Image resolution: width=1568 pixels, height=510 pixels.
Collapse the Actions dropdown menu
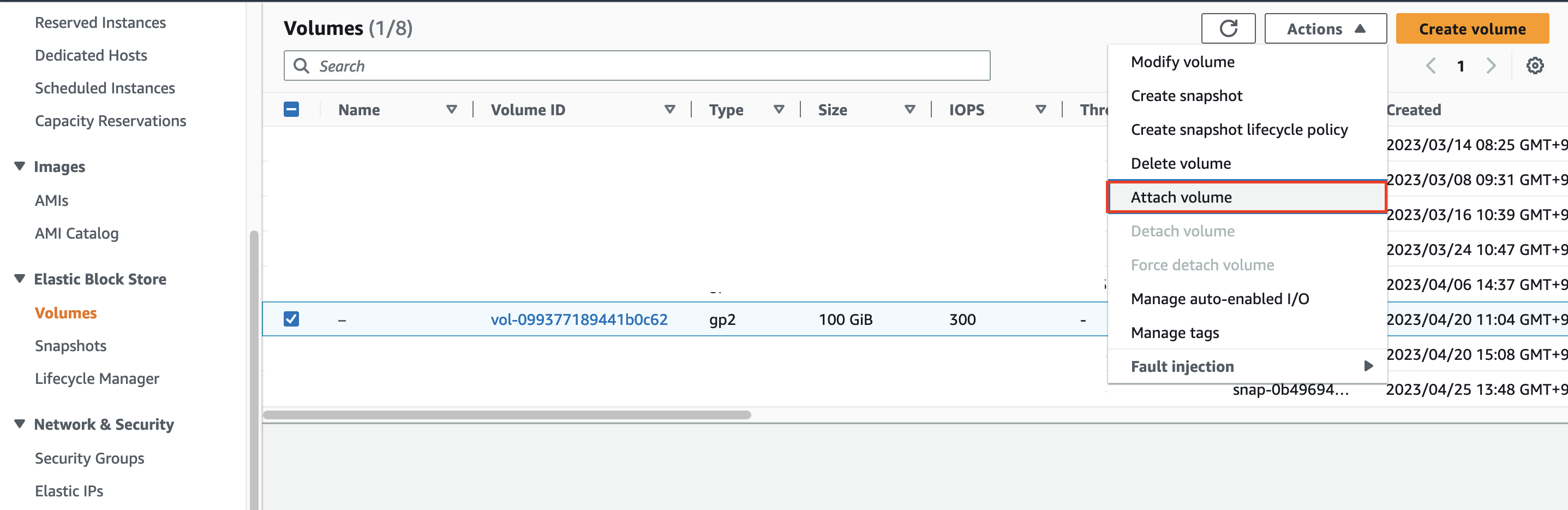click(x=1325, y=28)
